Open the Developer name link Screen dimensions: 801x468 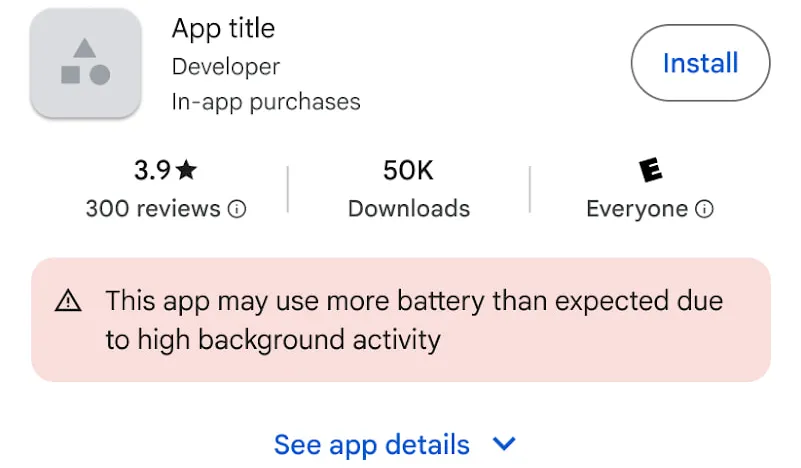226,67
